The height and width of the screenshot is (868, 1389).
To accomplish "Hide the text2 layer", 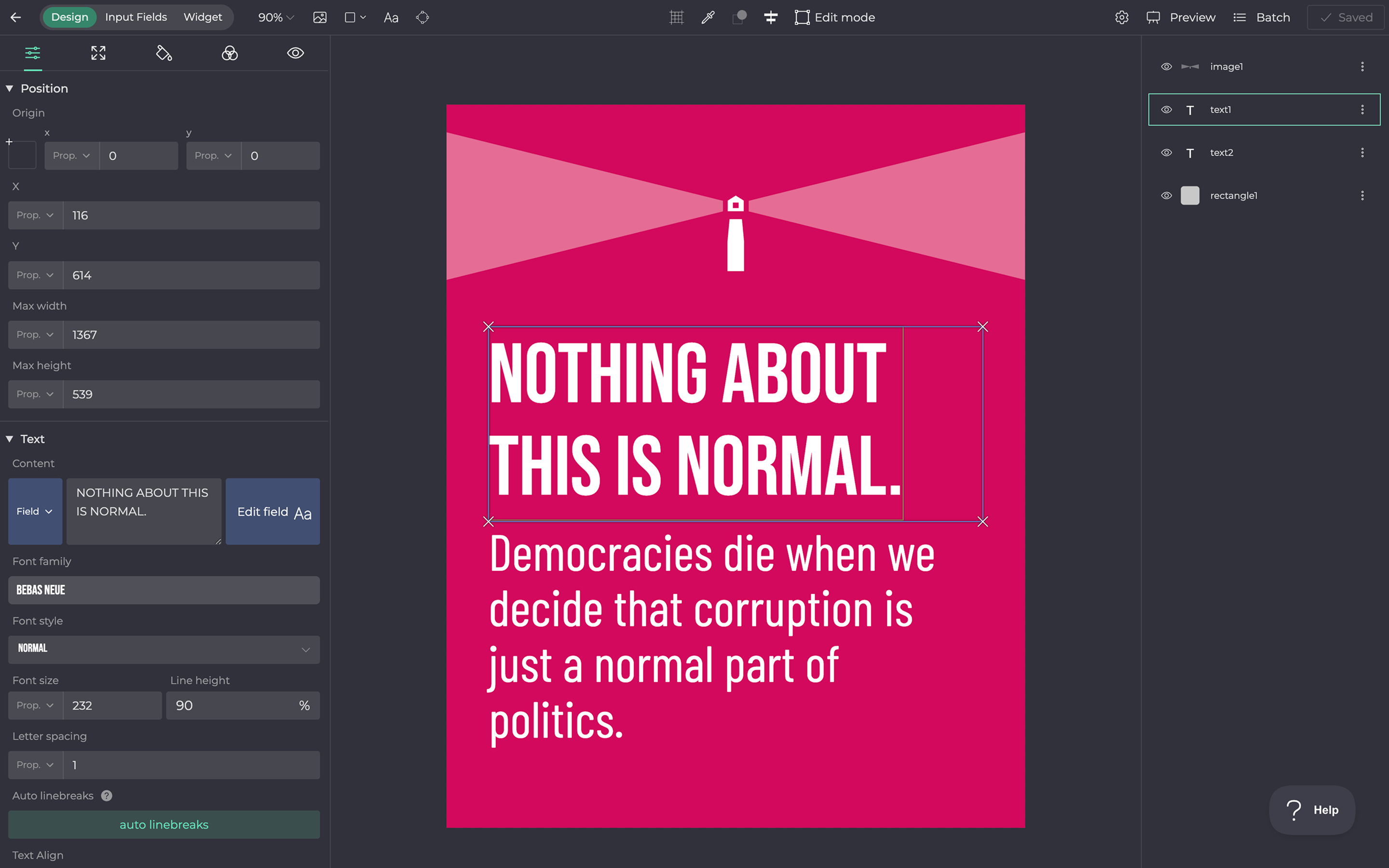I will 1166,153.
